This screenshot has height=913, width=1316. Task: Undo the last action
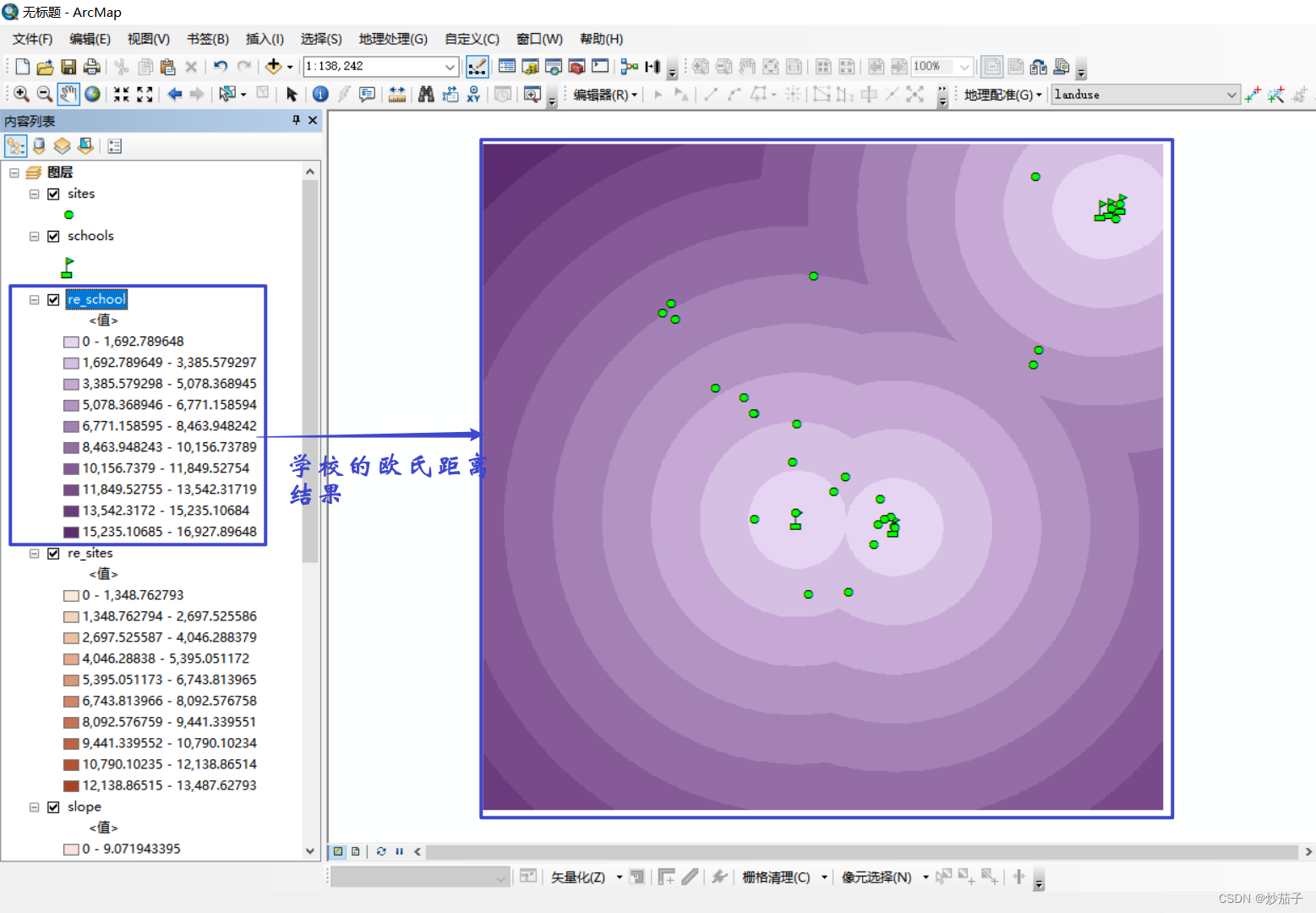220,66
